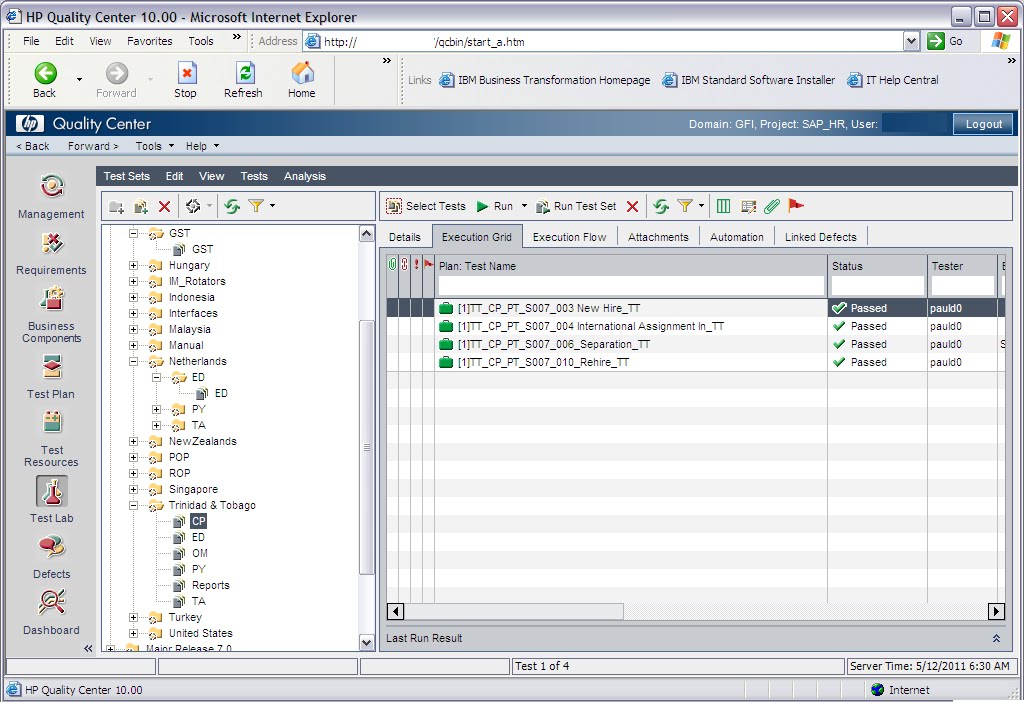
Task: Open the Dashboard module
Action: pyautogui.click(x=52, y=612)
